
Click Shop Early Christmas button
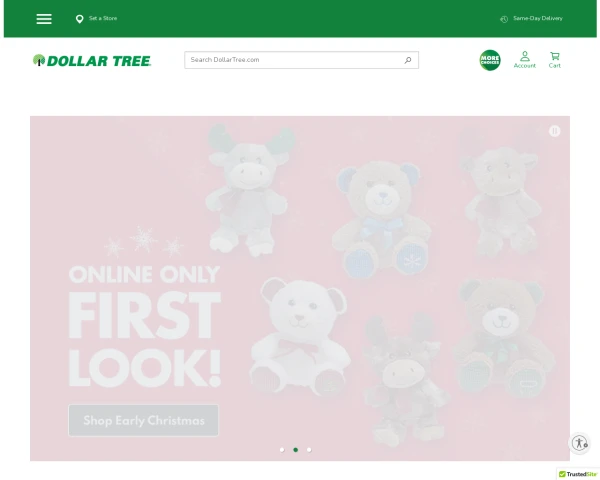143,420
